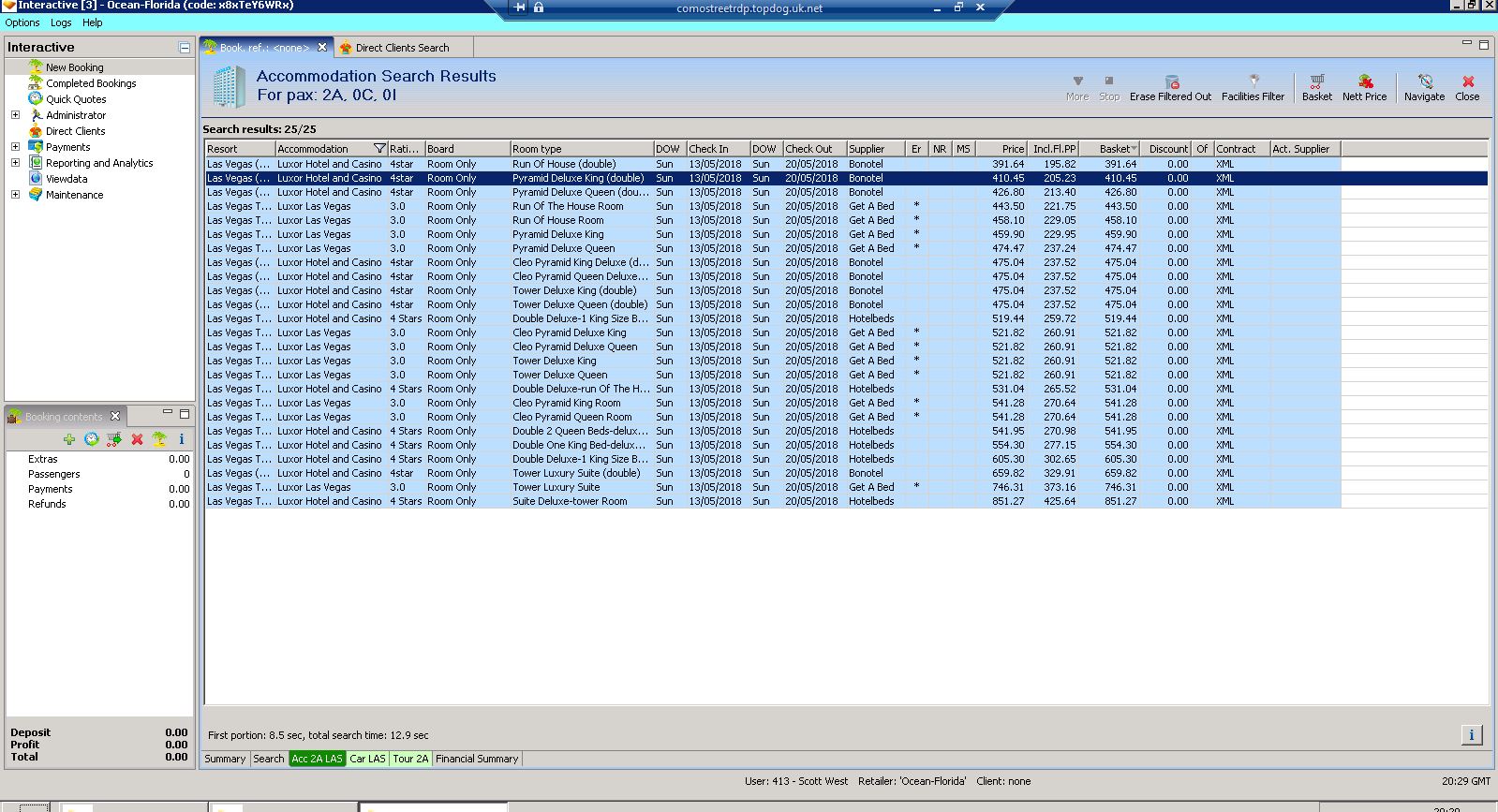Viewport: 1498px width, 812px height.
Task: Click the Maintenance icon in sidebar
Action: coord(36,194)
